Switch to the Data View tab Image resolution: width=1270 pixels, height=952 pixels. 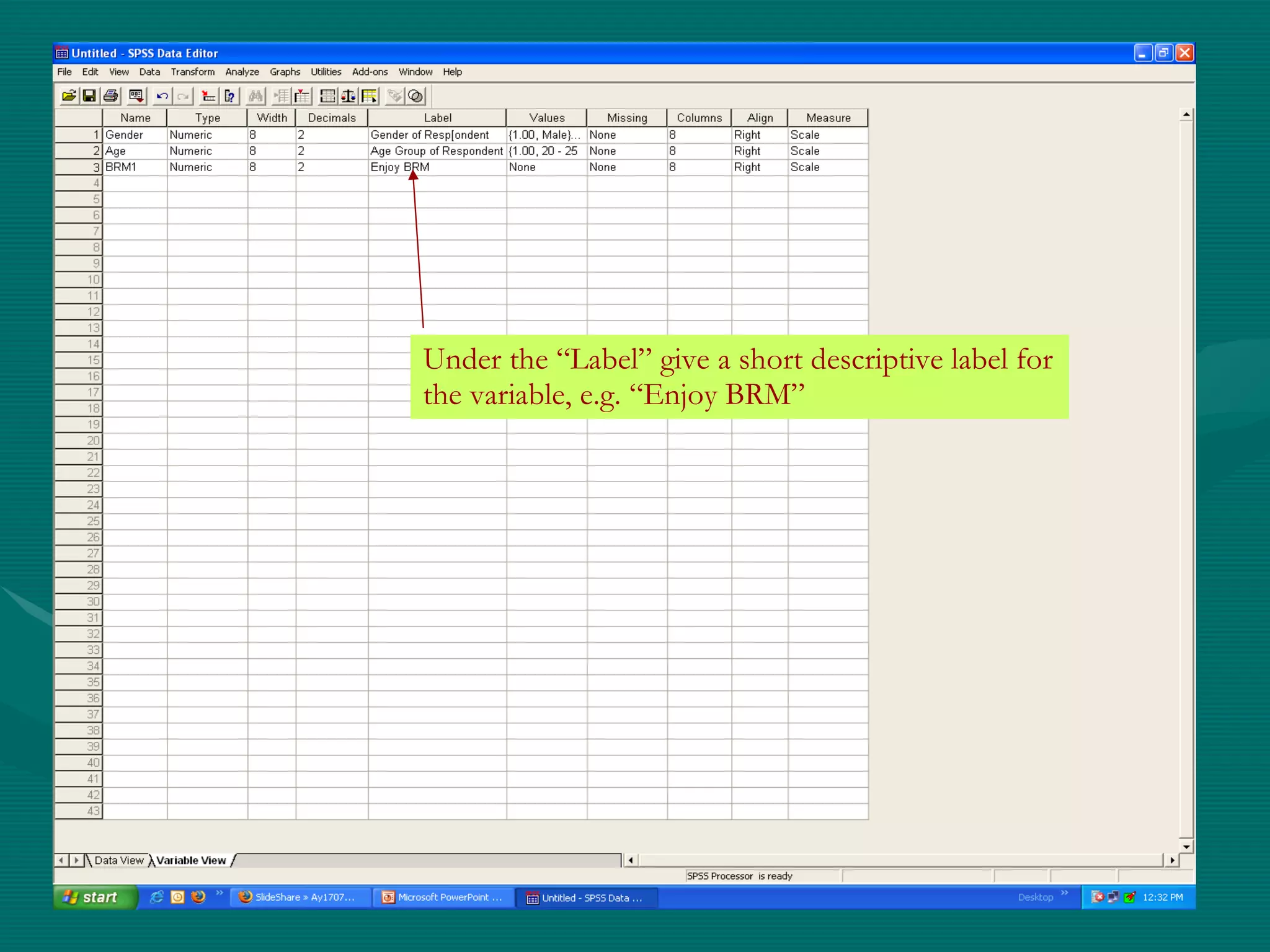coord(119,860)
